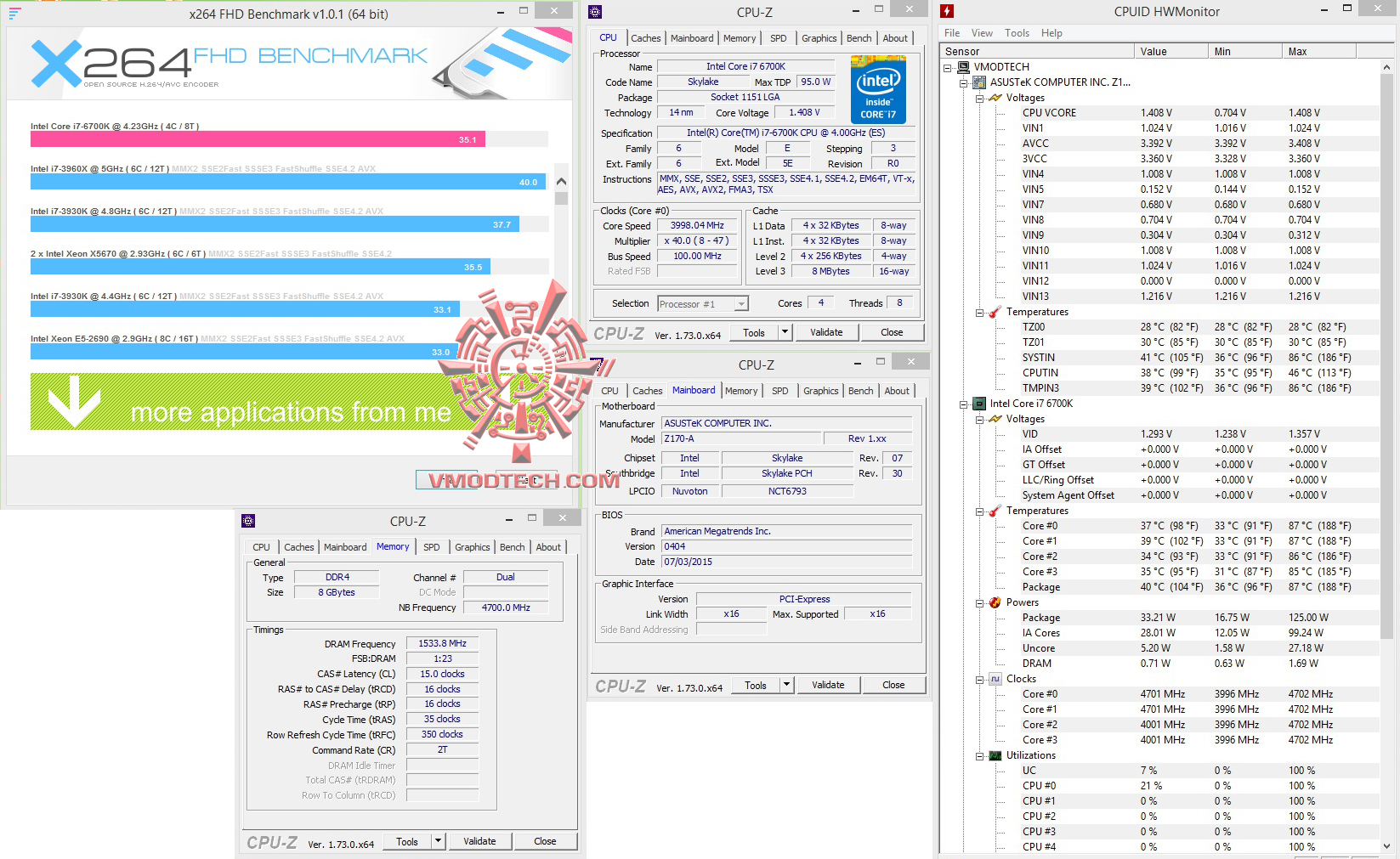Click the CPU-Z title icon above the Processor window
The height and width of the screenshot is (859, 1400).
[595, 12]
